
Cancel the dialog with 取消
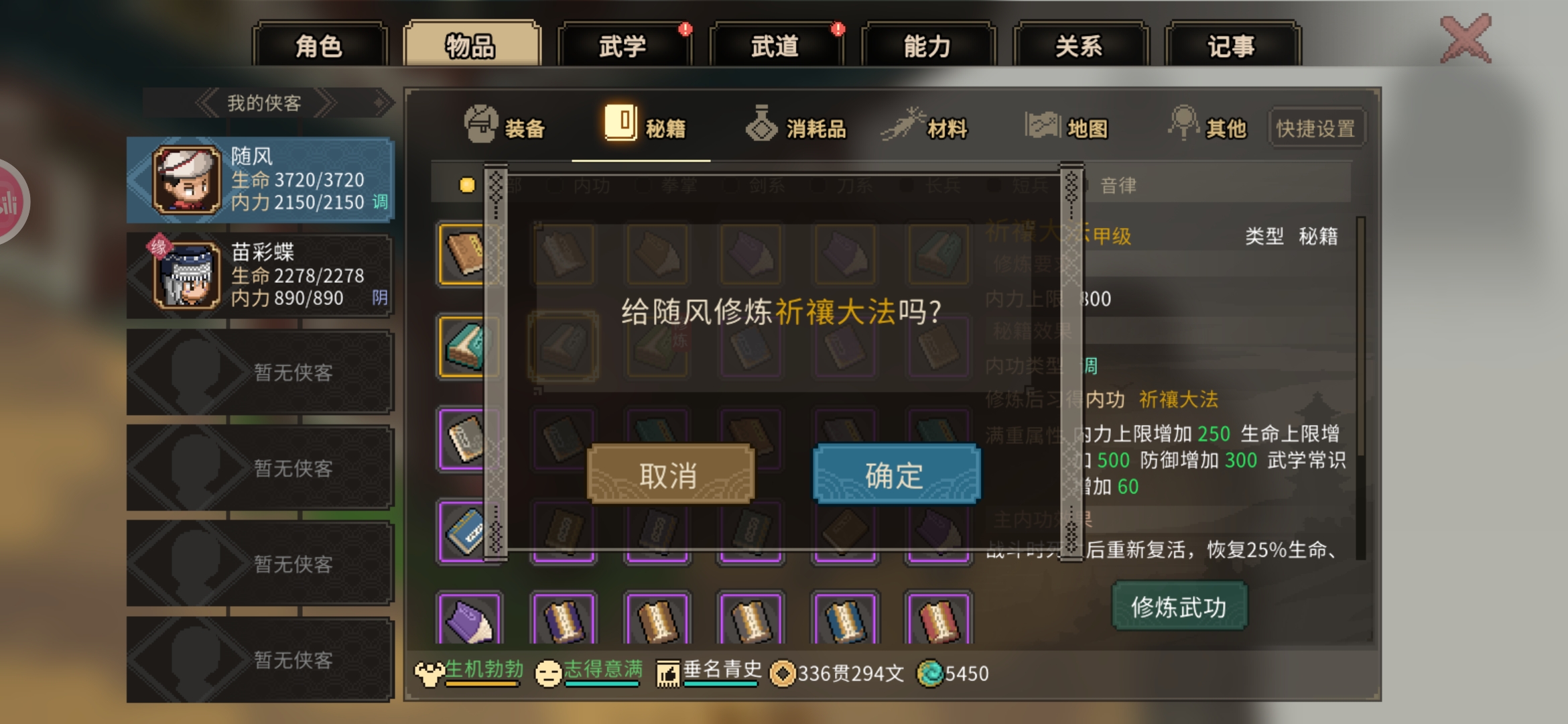click(670, 475)
